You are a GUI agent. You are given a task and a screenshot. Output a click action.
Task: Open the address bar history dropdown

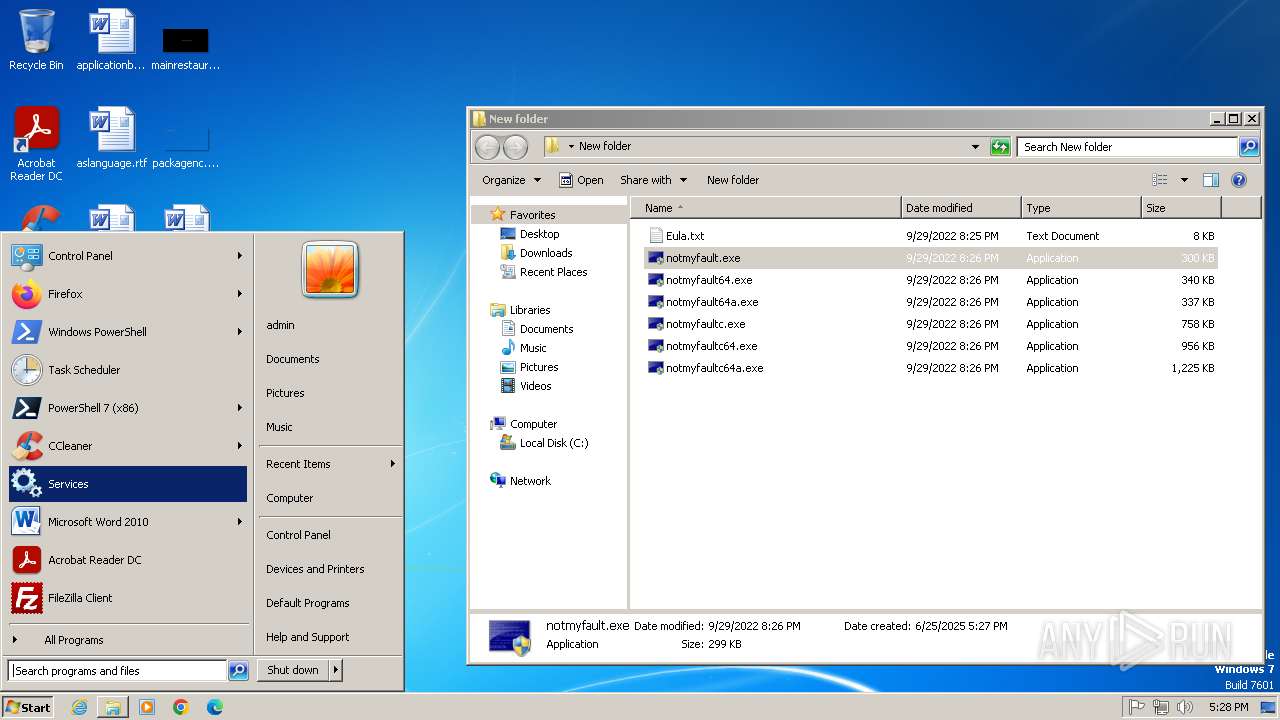pyautogui.click(x=975, y=147)
